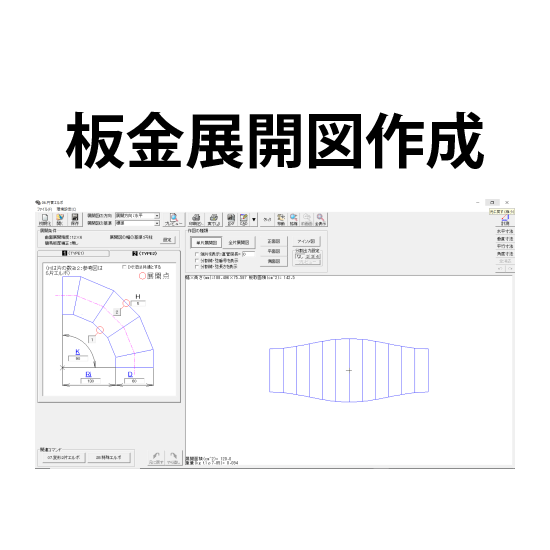Click the 平面図 button

274,251
